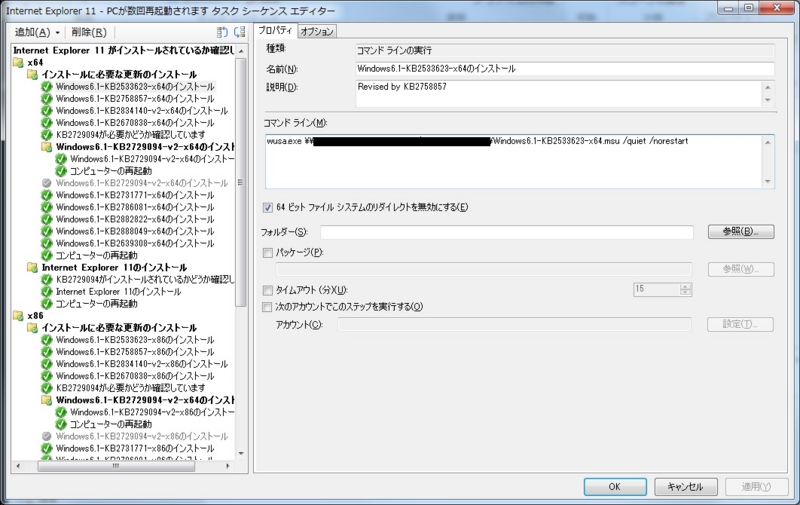
Task: Click the green check icon of Windows6.1-KB2670838-x64 step
Action: pyautogui.click(x=47, y=123)
